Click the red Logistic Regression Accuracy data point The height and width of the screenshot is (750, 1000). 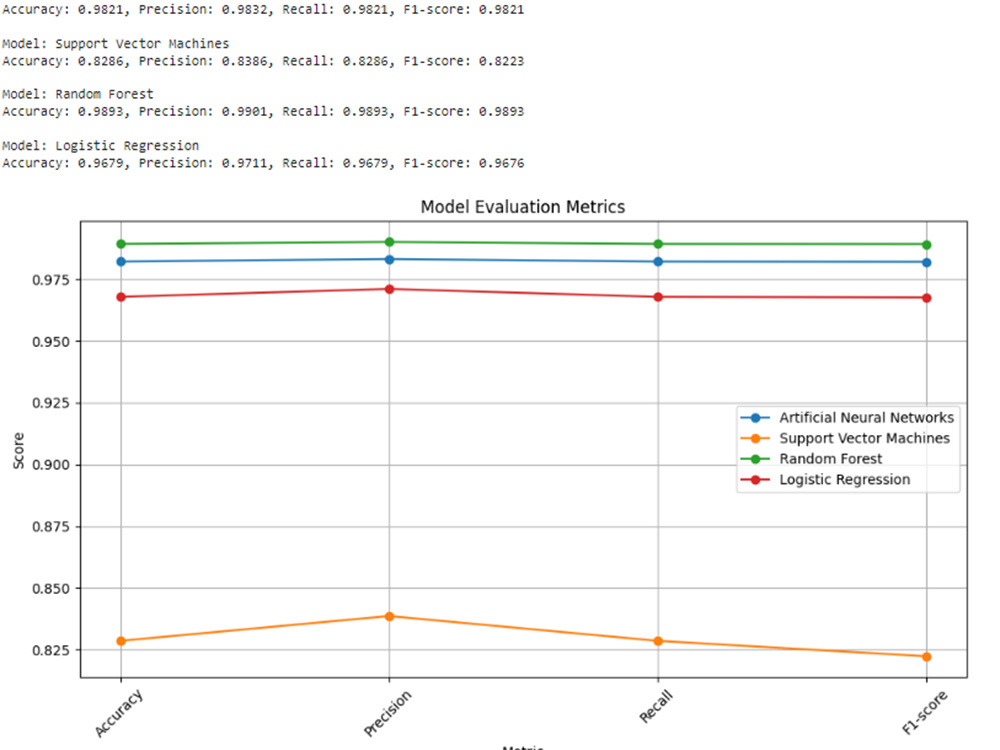[x=120, y=296]
